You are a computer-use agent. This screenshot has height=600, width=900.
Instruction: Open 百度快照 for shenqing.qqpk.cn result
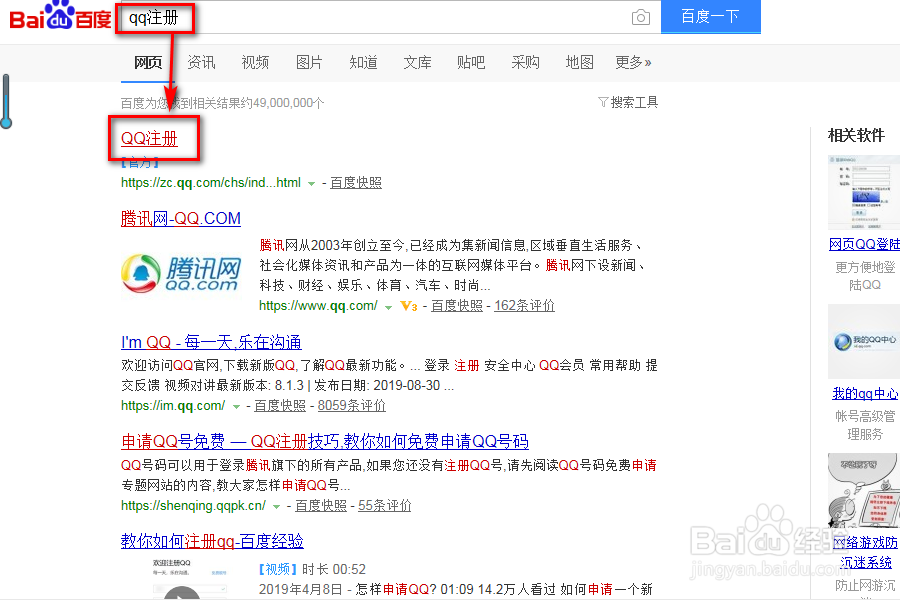click(x=321, y=505)
